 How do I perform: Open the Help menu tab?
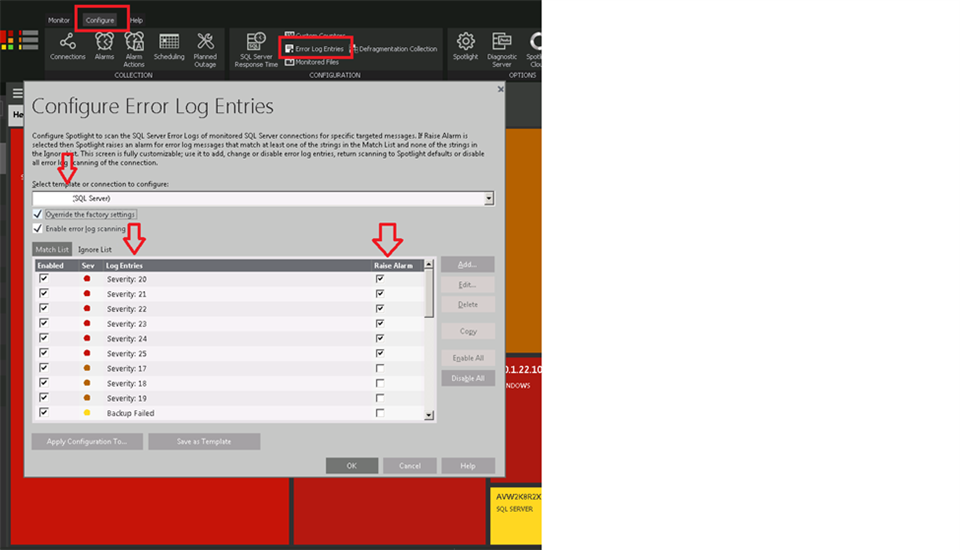(136, 20)
